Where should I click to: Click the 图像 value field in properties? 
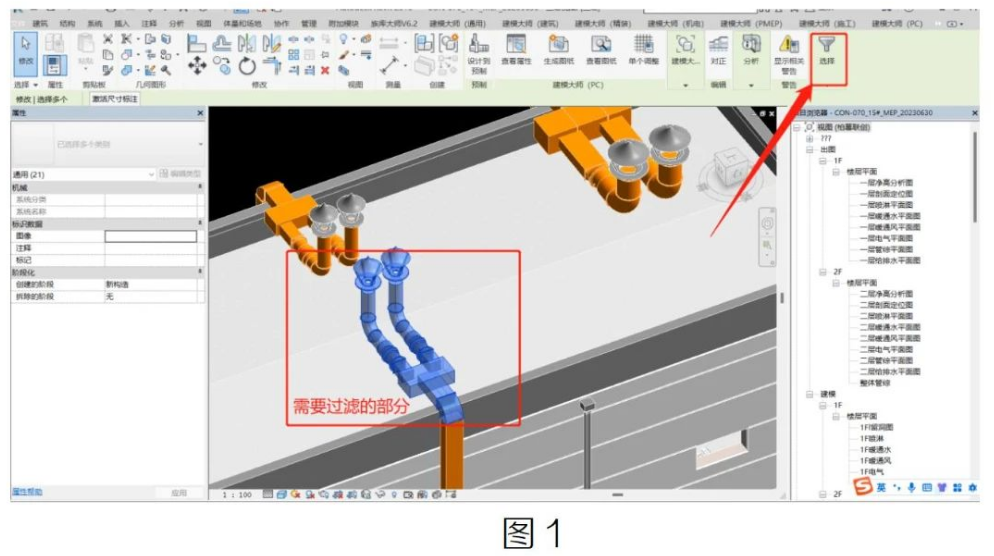pyautogui.click(x=150, y=236)
